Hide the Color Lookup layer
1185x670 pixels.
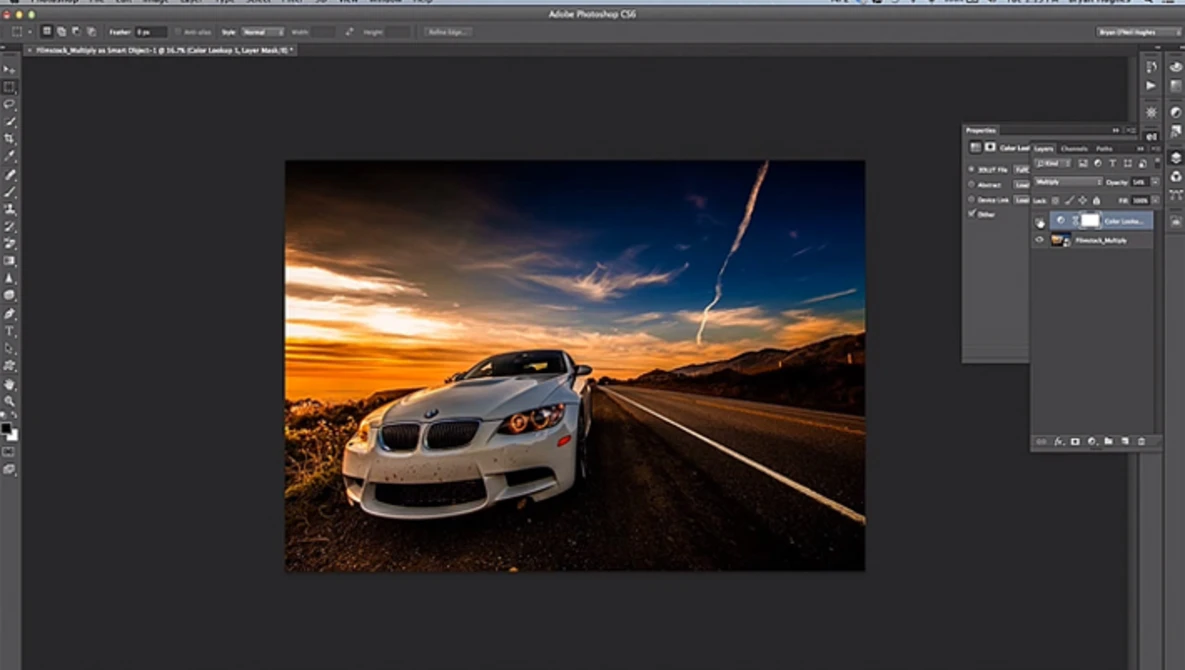(x=1040, y=221)
